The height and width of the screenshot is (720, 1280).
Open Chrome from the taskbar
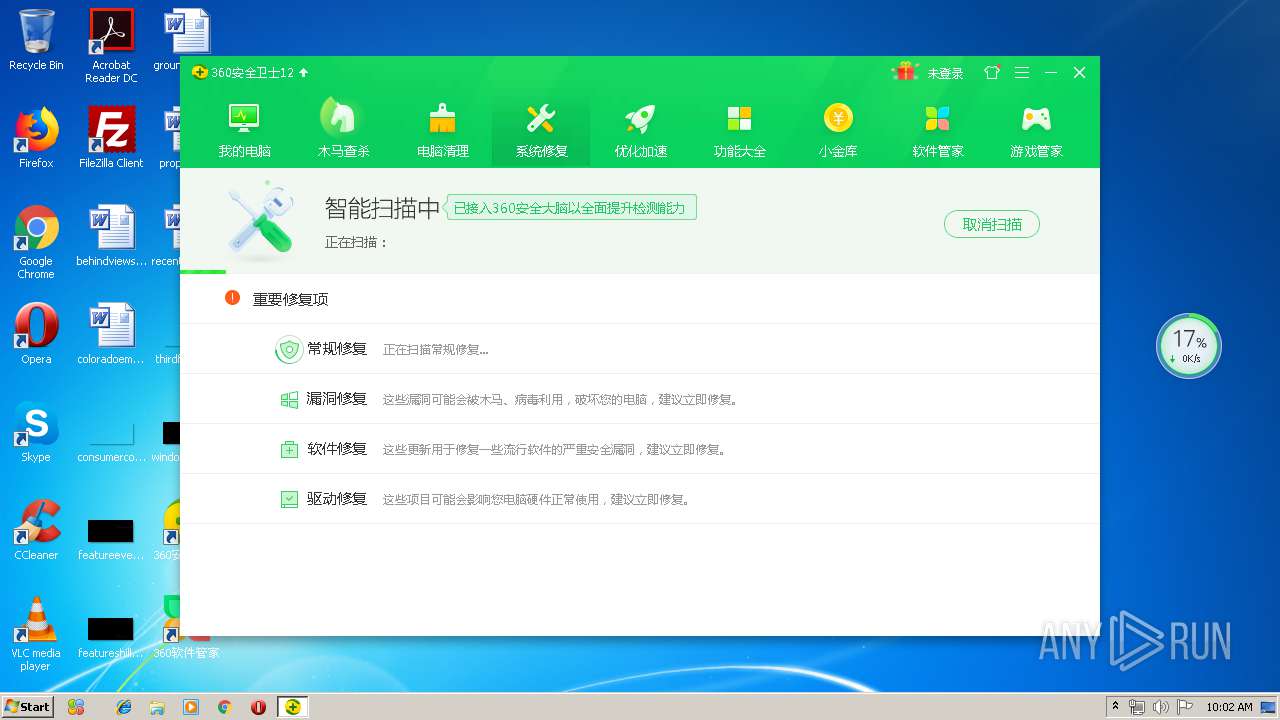click(224, 707)
